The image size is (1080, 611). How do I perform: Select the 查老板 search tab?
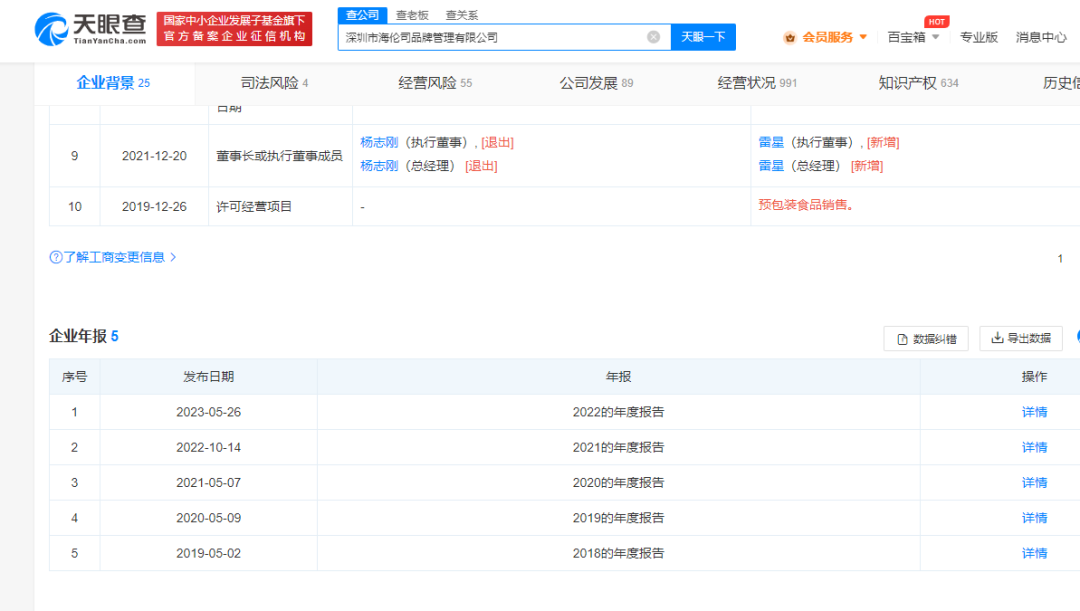[x=412, y=15]
